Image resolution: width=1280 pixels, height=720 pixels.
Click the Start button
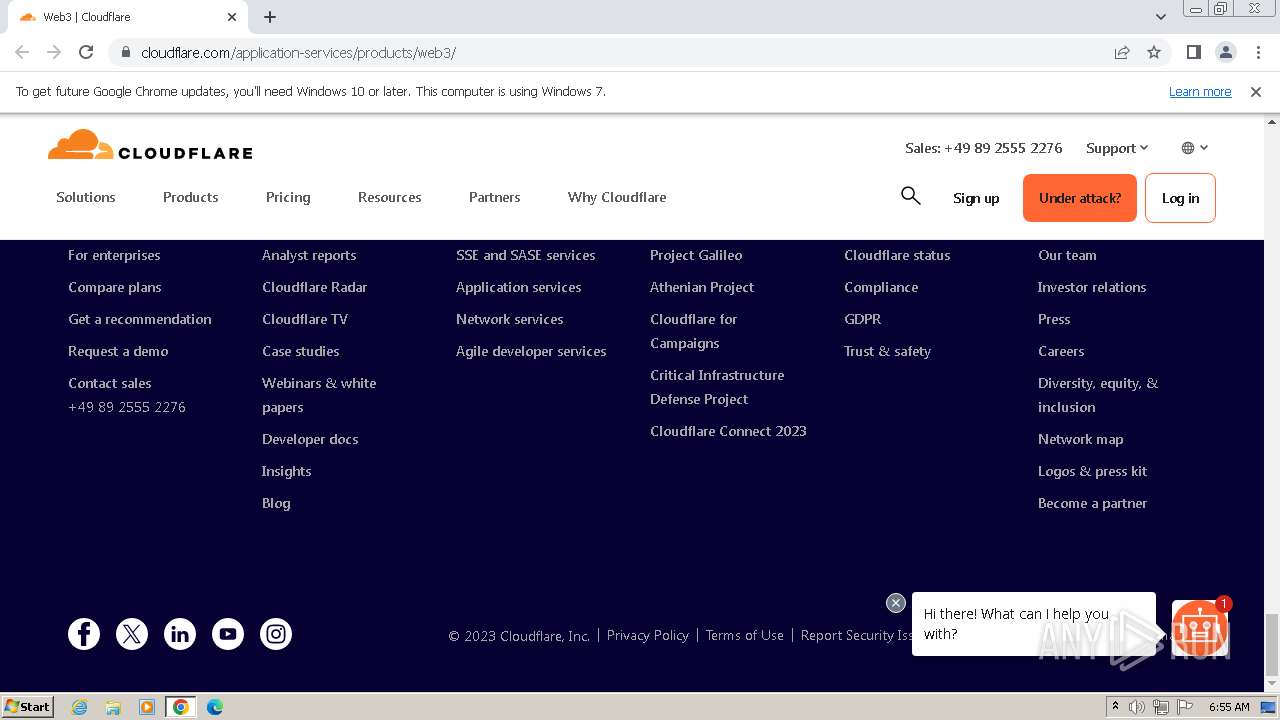28,707
